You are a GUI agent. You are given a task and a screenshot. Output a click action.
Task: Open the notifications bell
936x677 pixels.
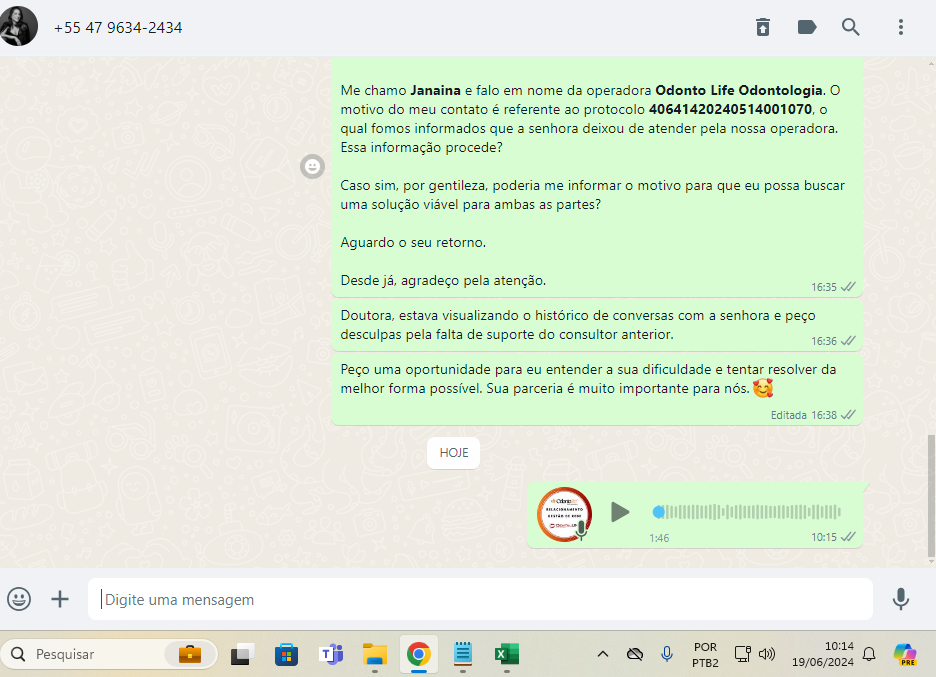(x=869, y=654)
